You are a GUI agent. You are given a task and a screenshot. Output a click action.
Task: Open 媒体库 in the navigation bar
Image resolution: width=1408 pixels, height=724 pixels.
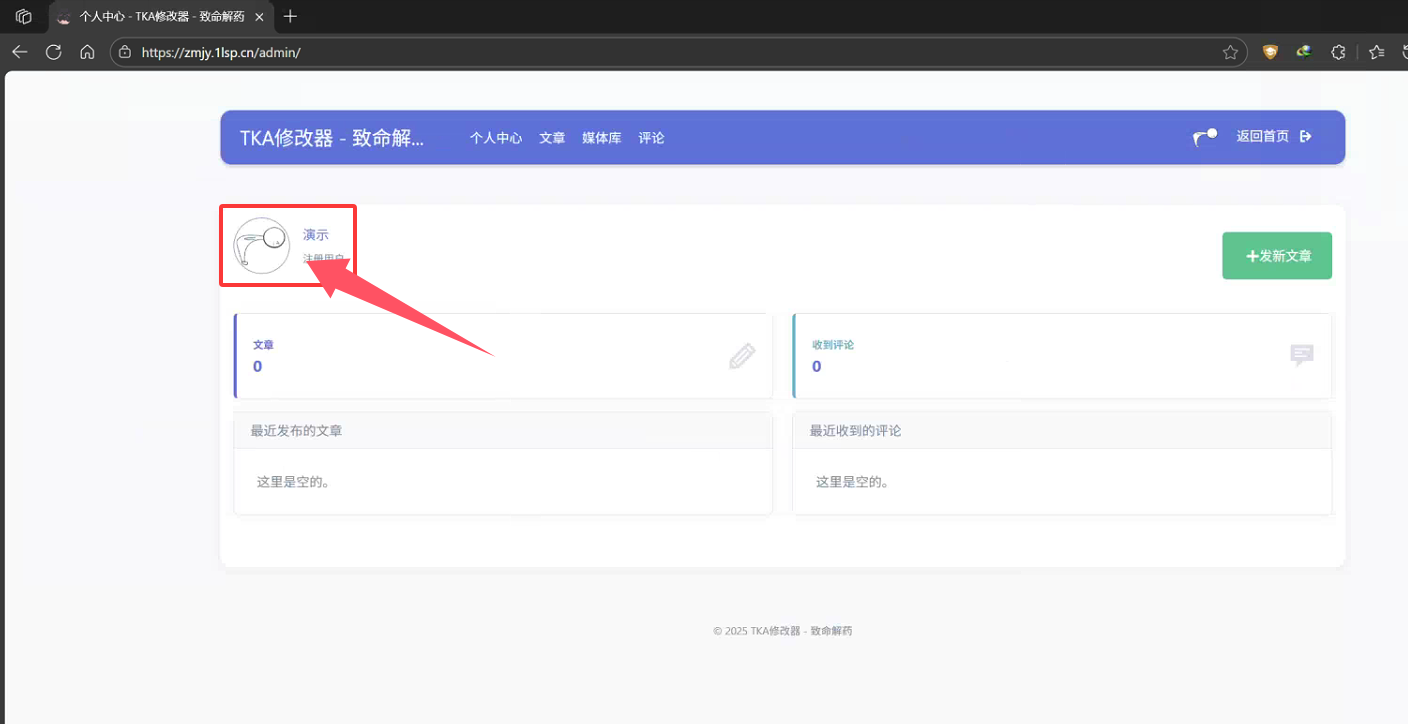(602, 138)
